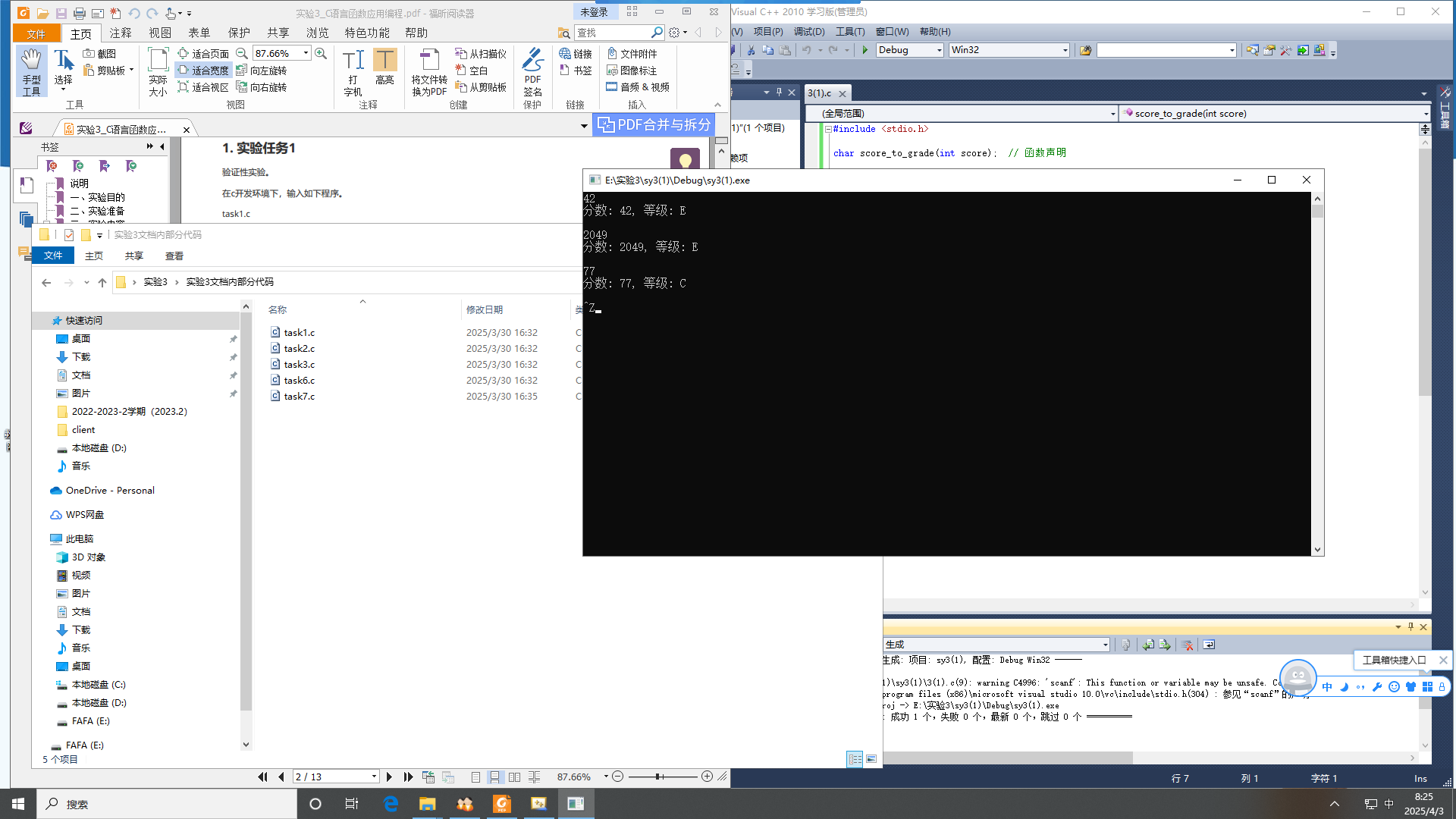Click the Highlight annotation tool
Viewport: 1456px width, 819px height.
pyautogui.click(x=384, y=68)
